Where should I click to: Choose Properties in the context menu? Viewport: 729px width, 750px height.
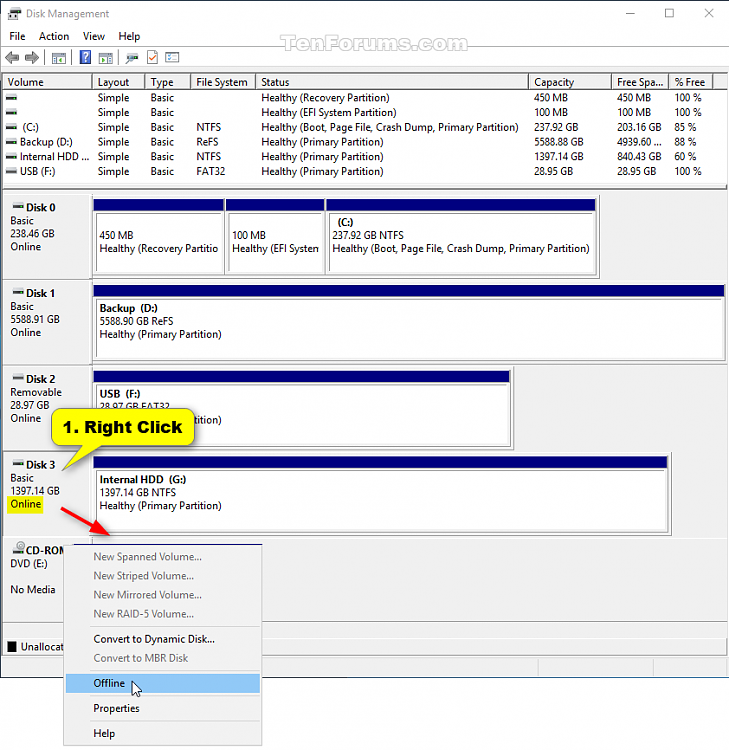(x=163, y=708)
